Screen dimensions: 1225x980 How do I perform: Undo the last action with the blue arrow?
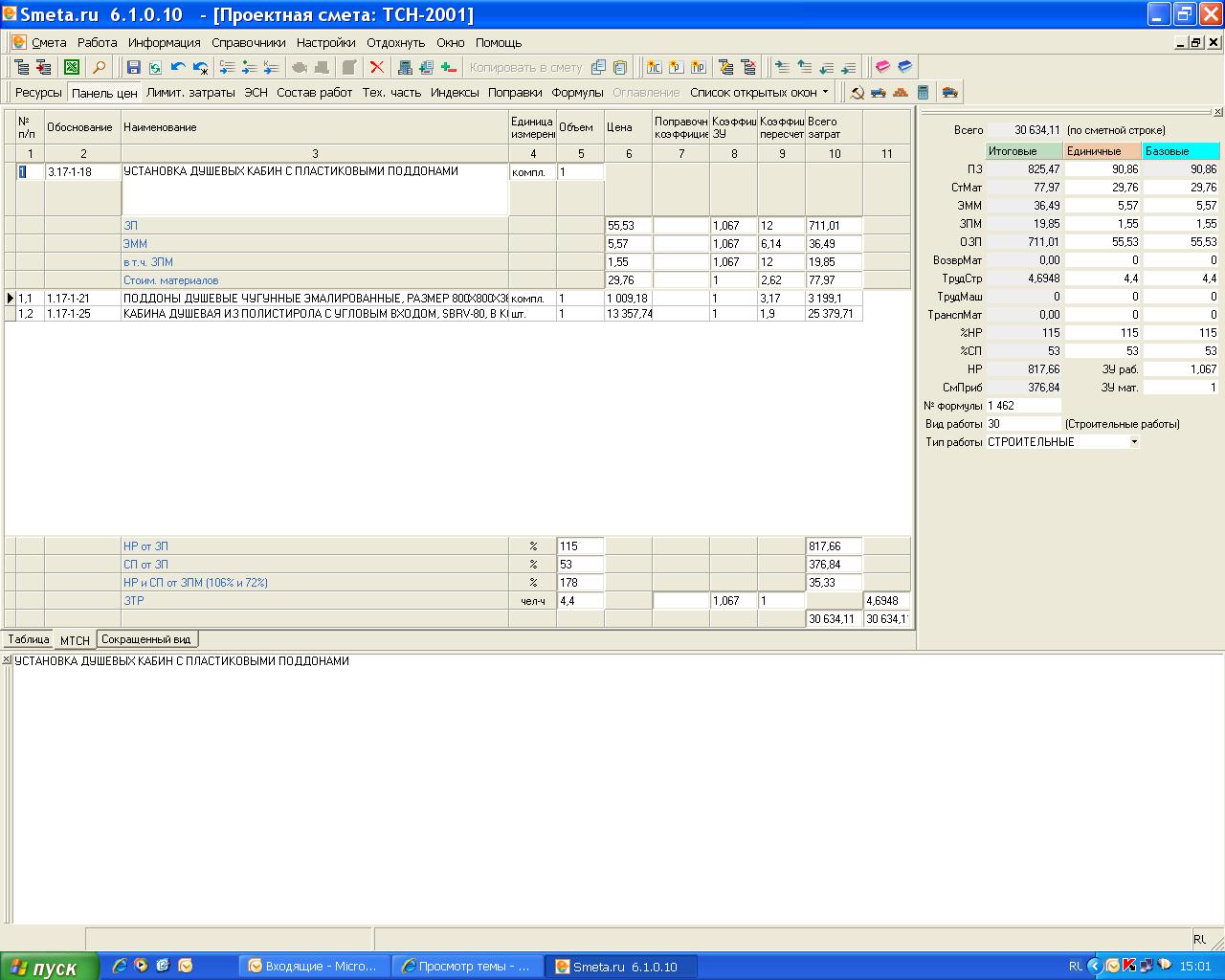coord(178,67)
